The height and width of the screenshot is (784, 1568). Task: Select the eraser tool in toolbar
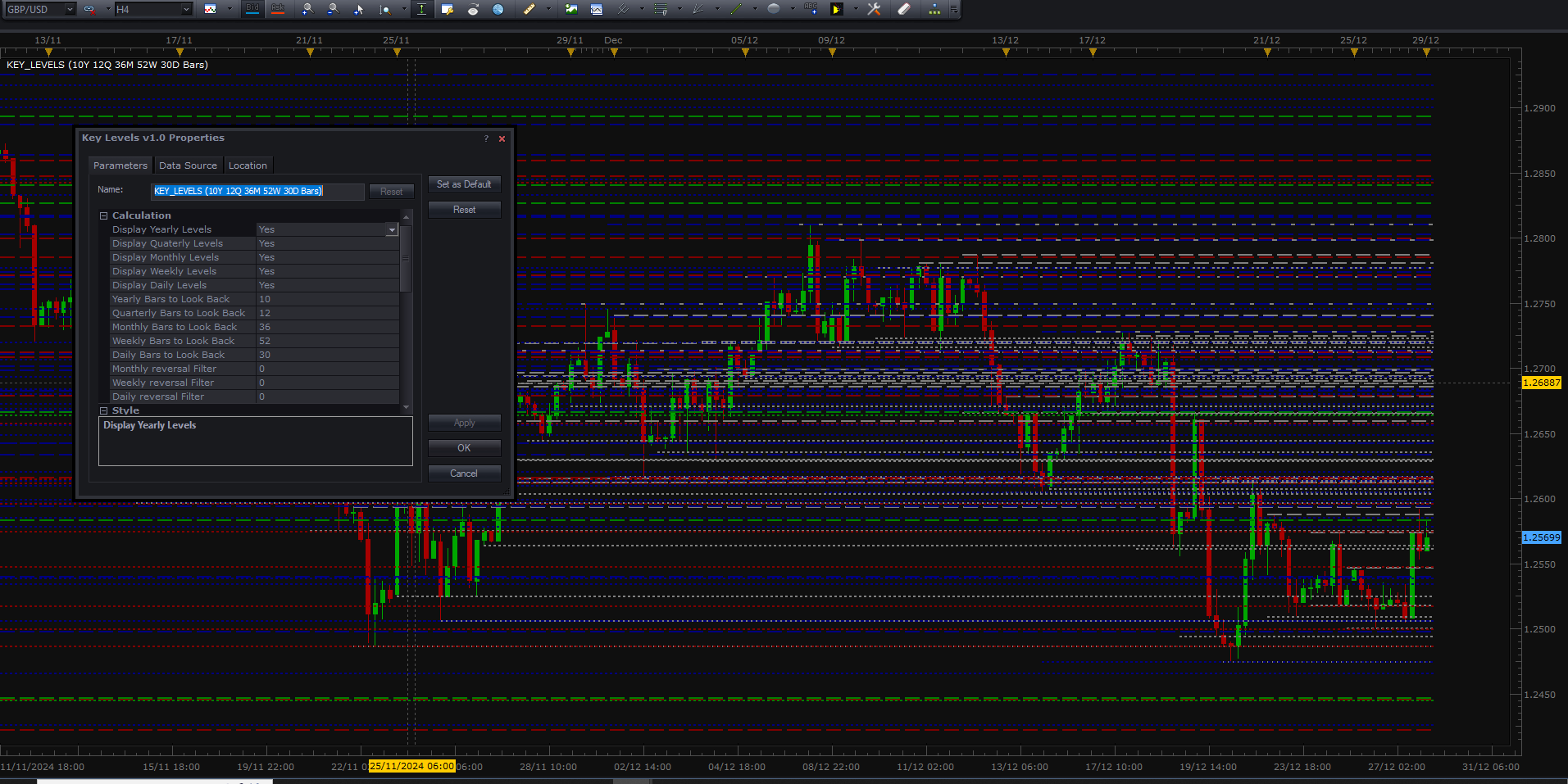tap(903, 9)
